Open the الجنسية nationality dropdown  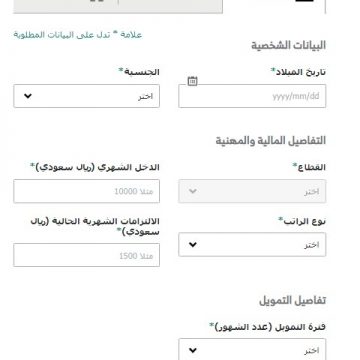click(x=86, y=96)
